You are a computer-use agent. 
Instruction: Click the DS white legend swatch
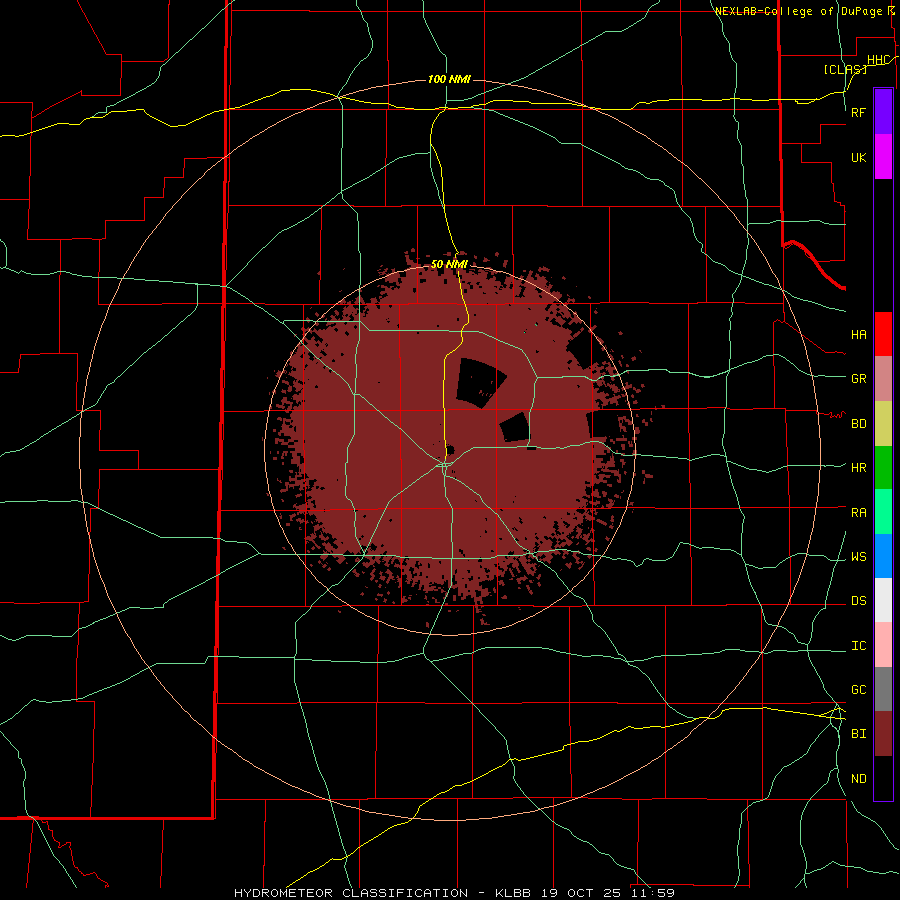883,600
